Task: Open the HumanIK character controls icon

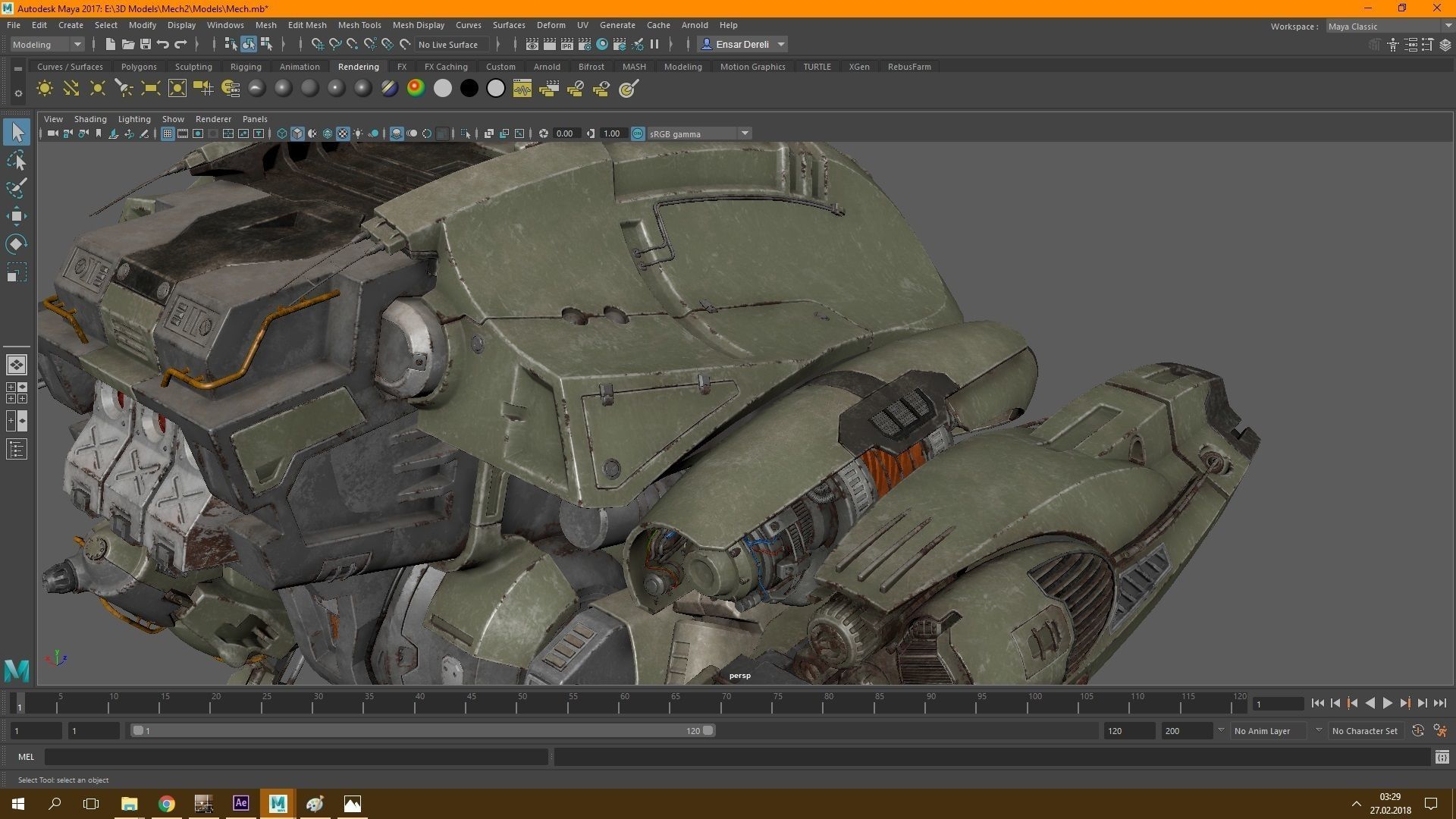Action: click(x=1393, y=45)
